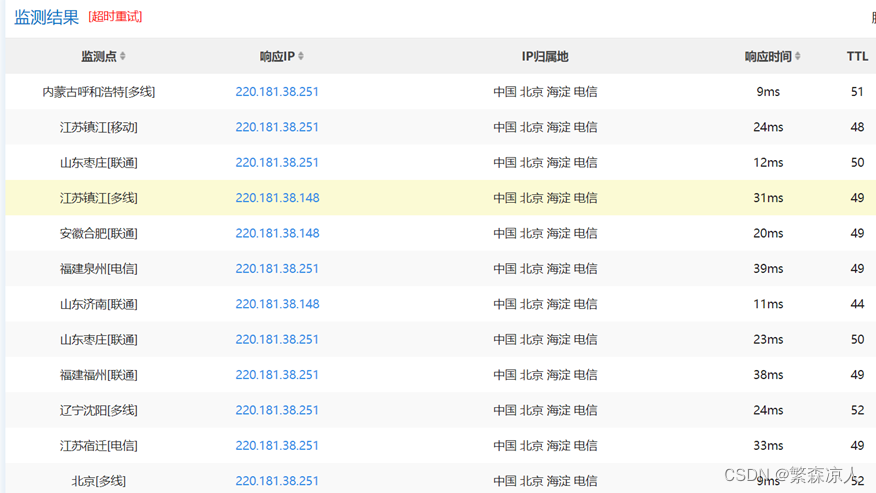Open IP link in 福建福州[联通] row

pyautogui.click(x=277, y=375)
